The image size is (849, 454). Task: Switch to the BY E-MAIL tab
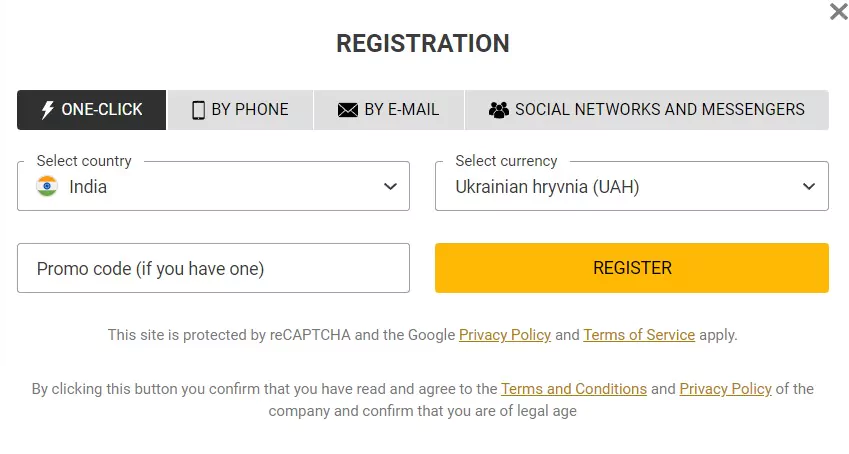click(389, 110)
